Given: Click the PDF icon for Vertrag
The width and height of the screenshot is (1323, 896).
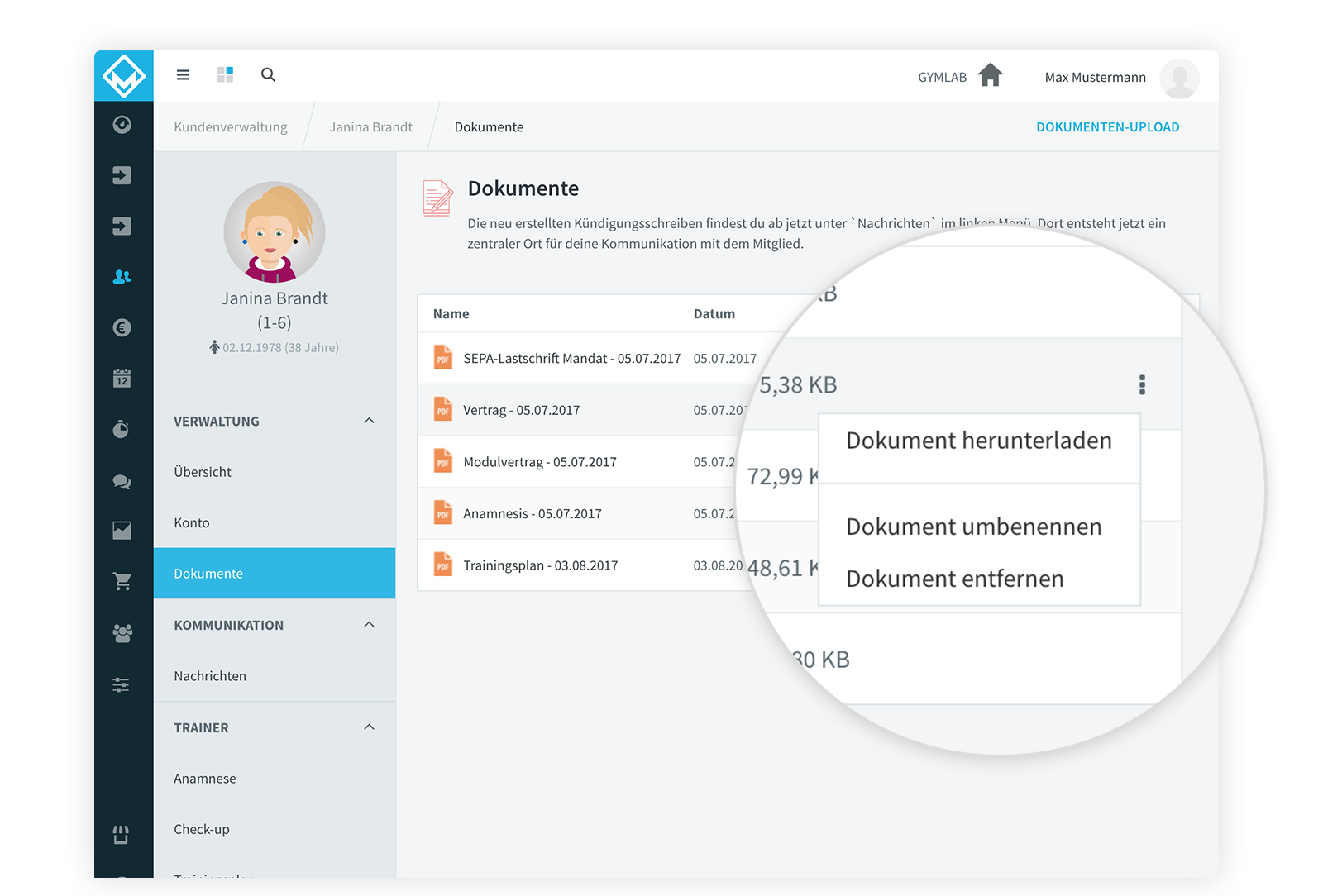Looking at the screenshot, I should pos(443,409).
